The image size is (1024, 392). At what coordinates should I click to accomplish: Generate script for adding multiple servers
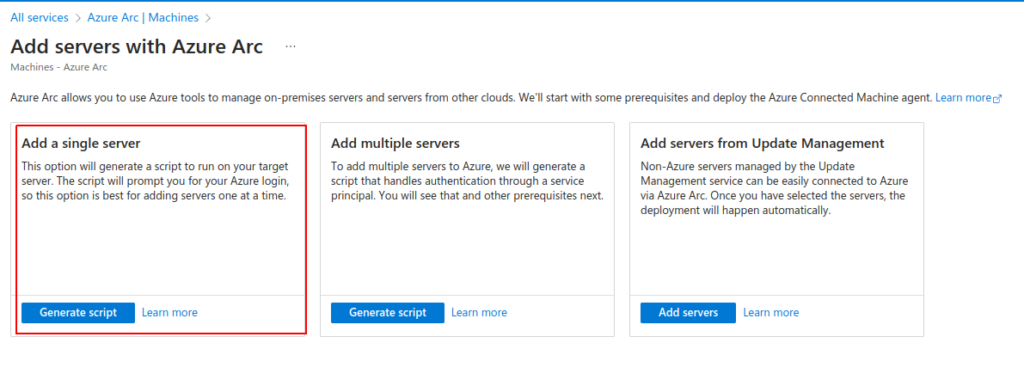point(388,312)
